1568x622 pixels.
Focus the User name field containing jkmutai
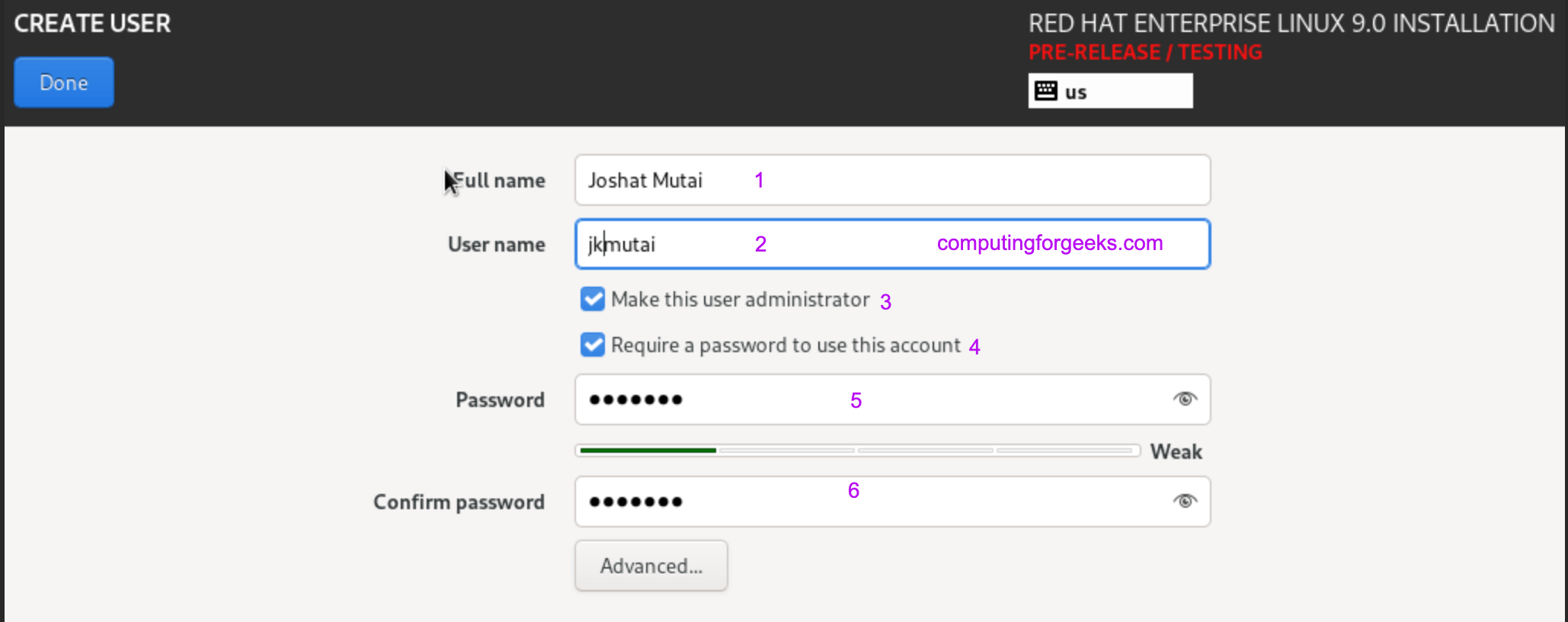pyautogui.click(x=892, y=244)
